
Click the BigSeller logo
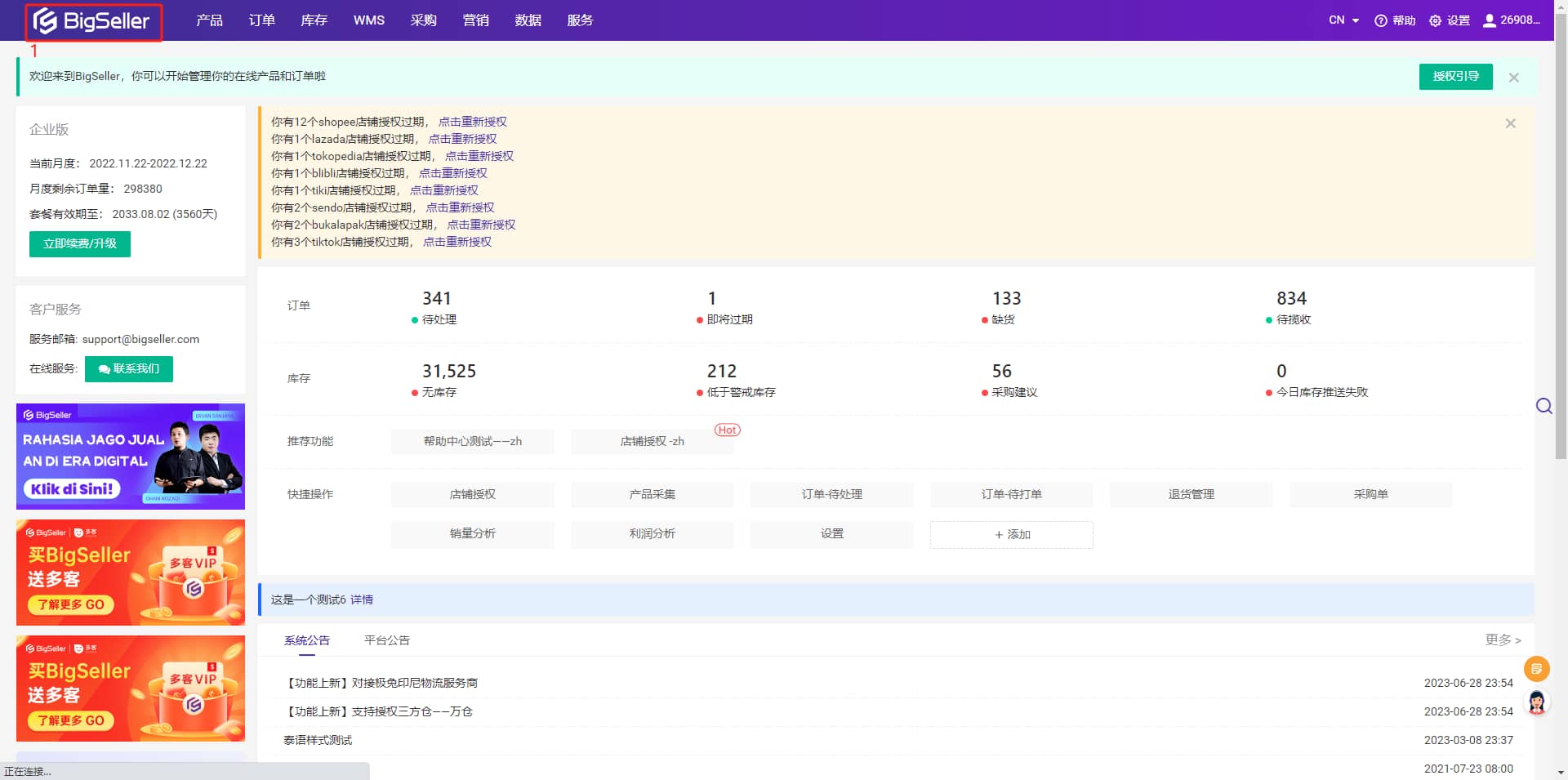point(92,21)
